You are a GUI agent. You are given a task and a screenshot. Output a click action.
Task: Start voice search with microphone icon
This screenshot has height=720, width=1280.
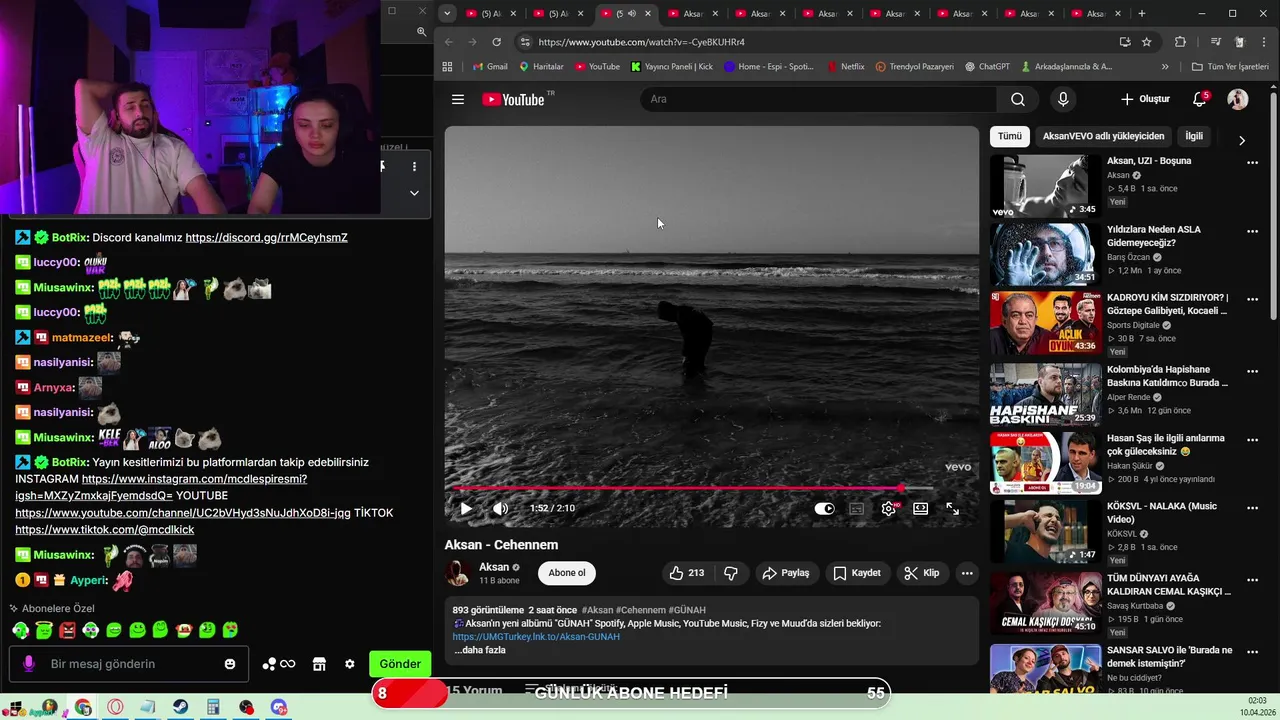(x=1063, y=99)
